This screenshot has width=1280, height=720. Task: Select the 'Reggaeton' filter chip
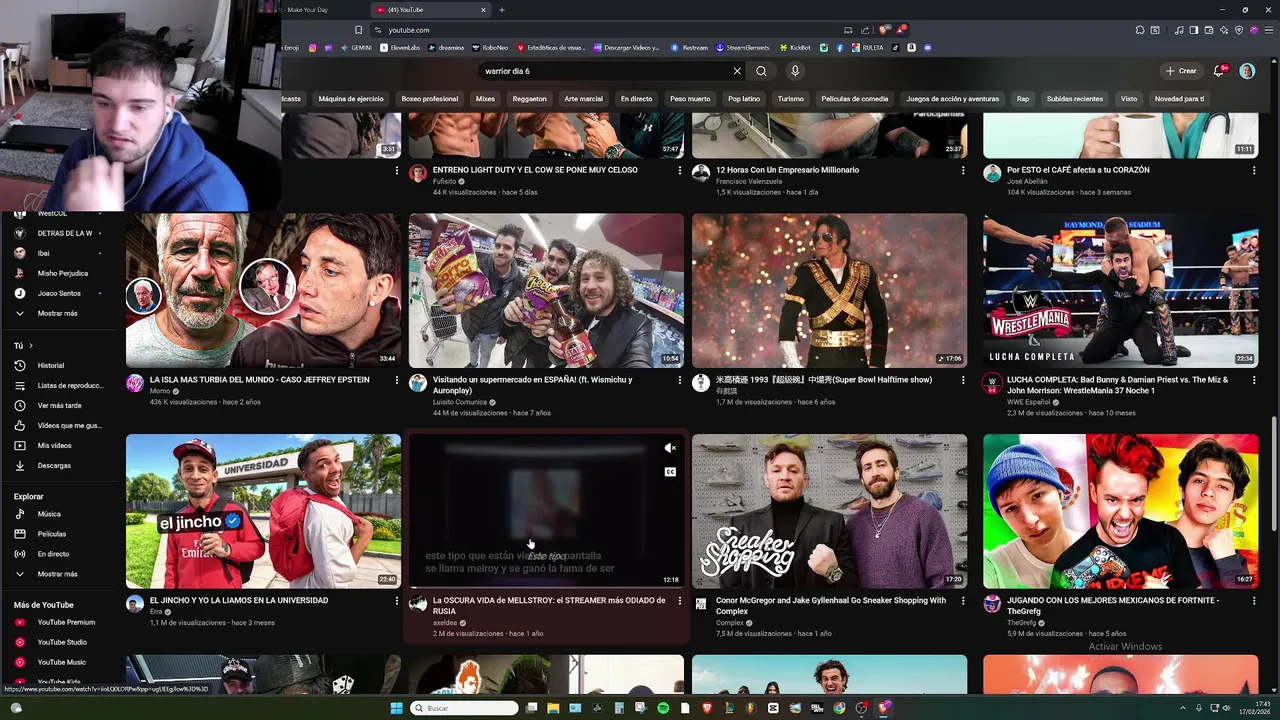point(530,99)
